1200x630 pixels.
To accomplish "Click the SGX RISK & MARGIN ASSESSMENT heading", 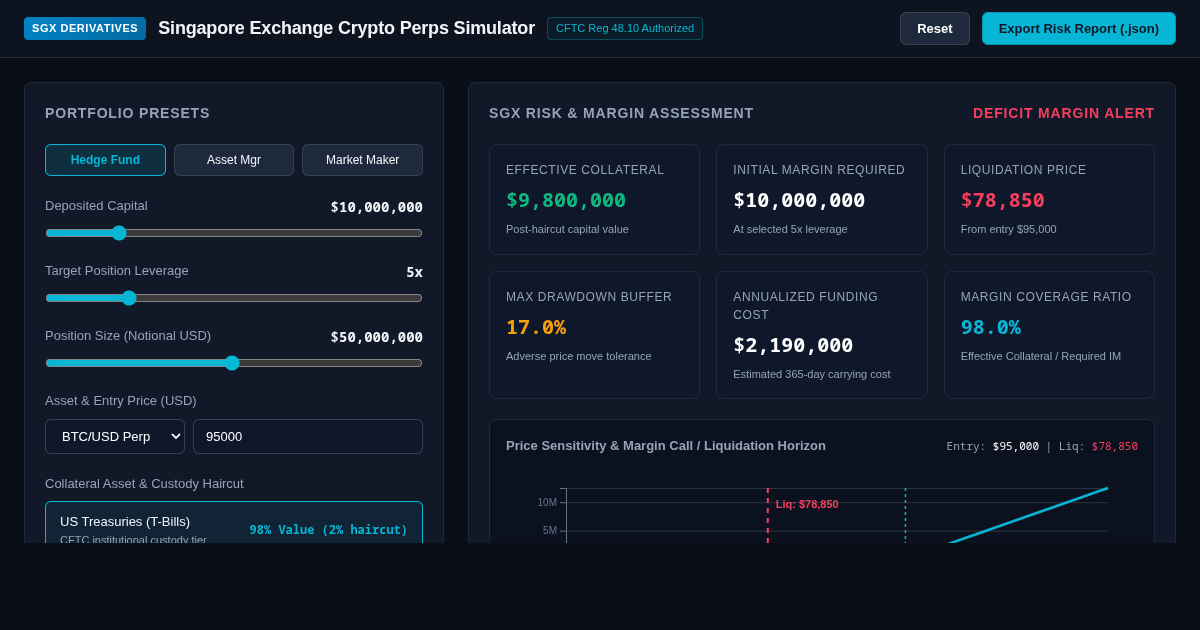I will pos(621,113).
